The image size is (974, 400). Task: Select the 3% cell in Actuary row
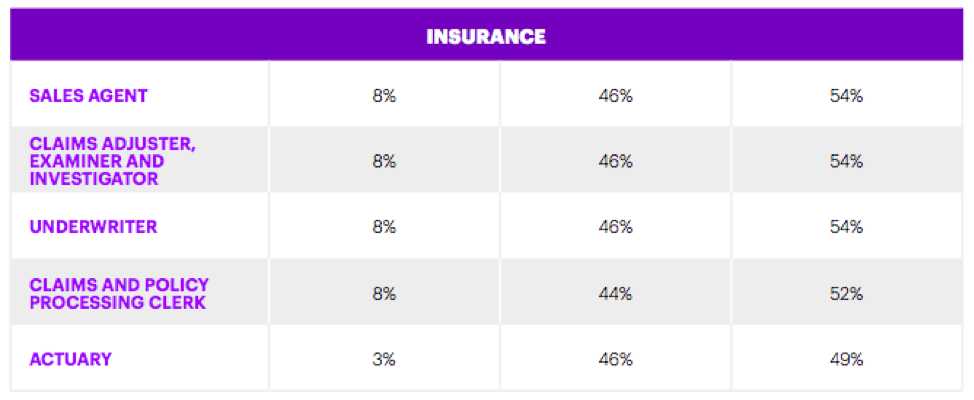pos(384,359)
